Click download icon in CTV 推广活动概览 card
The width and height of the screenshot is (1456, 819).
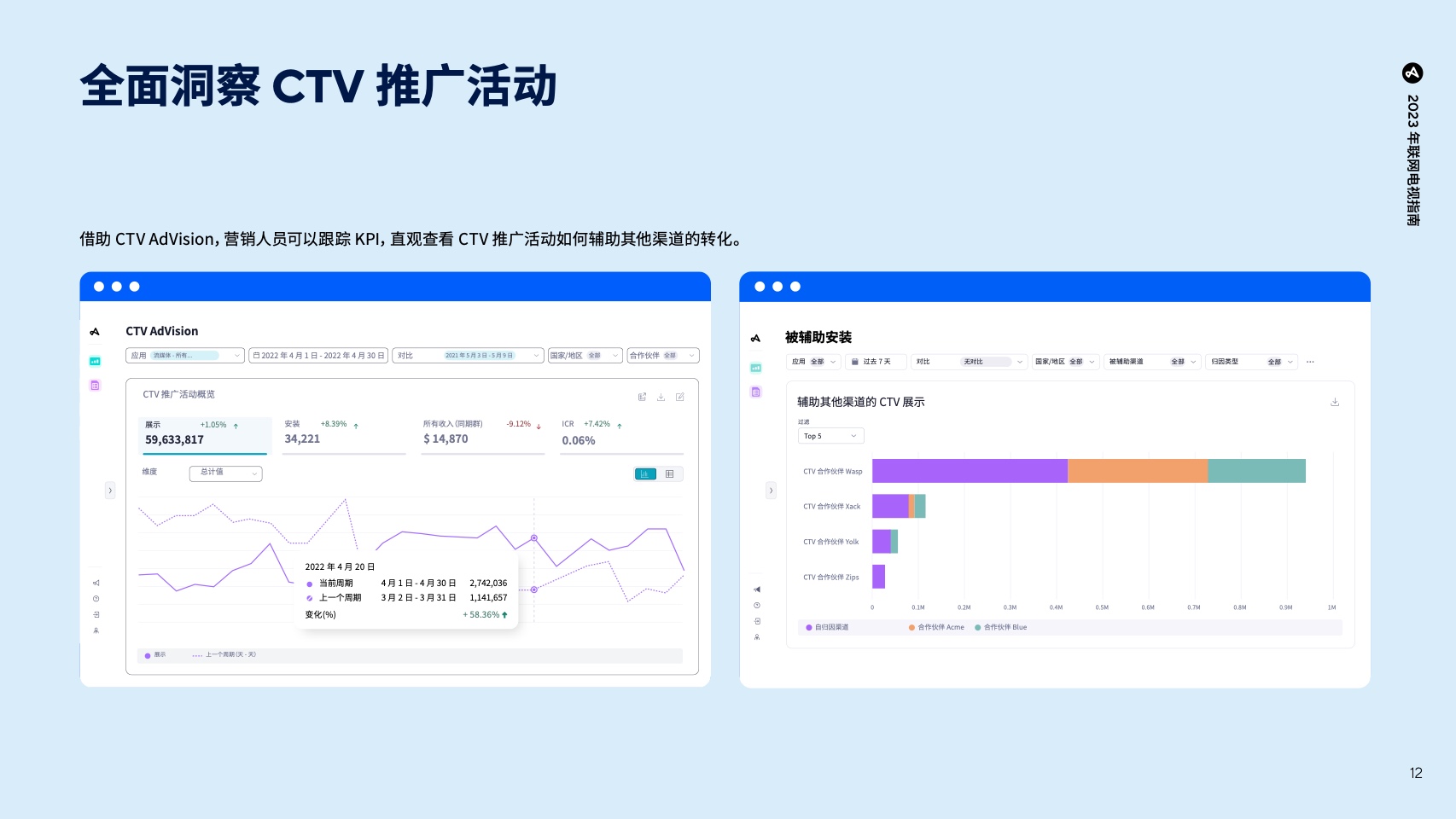click(661, 397)
